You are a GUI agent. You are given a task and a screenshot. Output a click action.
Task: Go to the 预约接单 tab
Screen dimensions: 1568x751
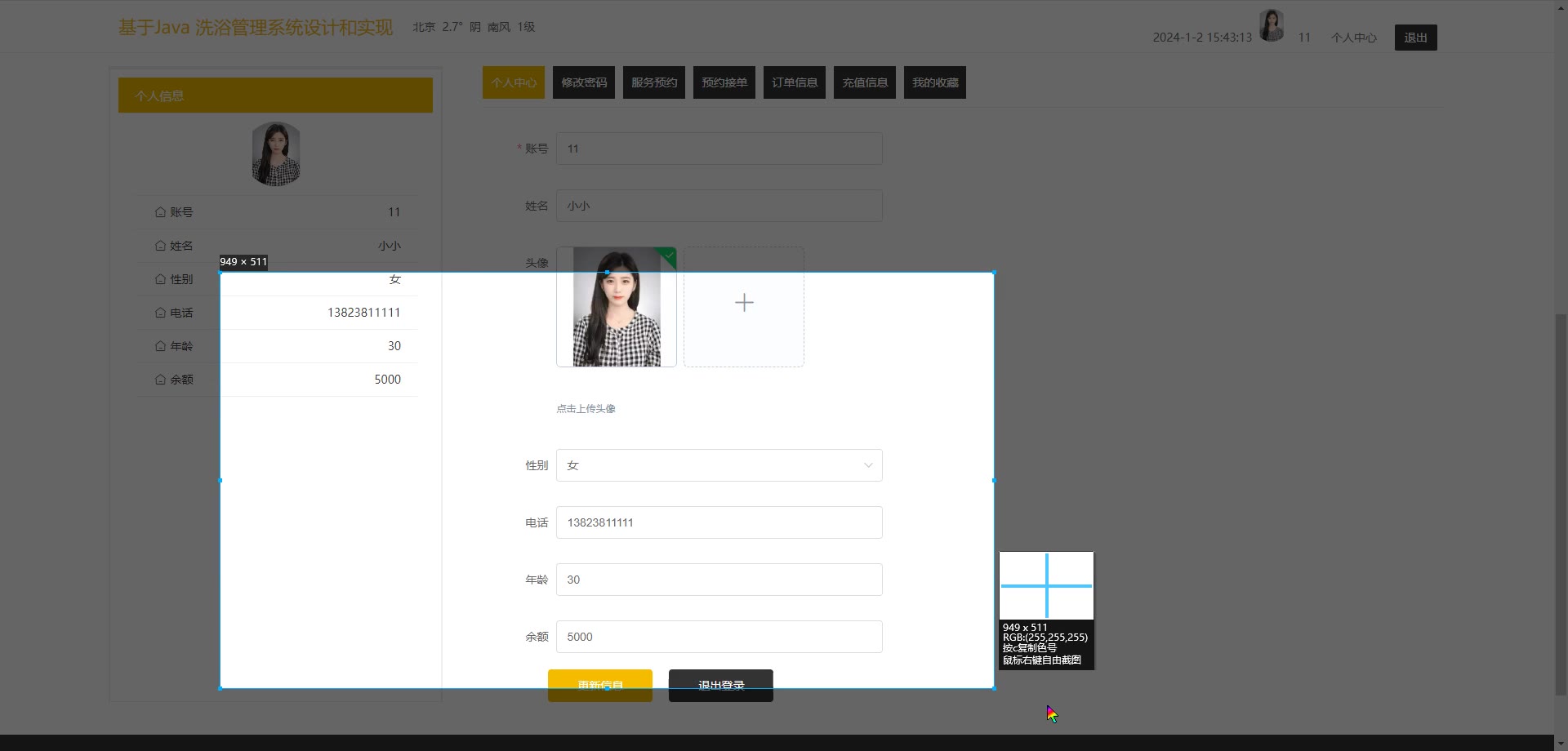point(724,82)
